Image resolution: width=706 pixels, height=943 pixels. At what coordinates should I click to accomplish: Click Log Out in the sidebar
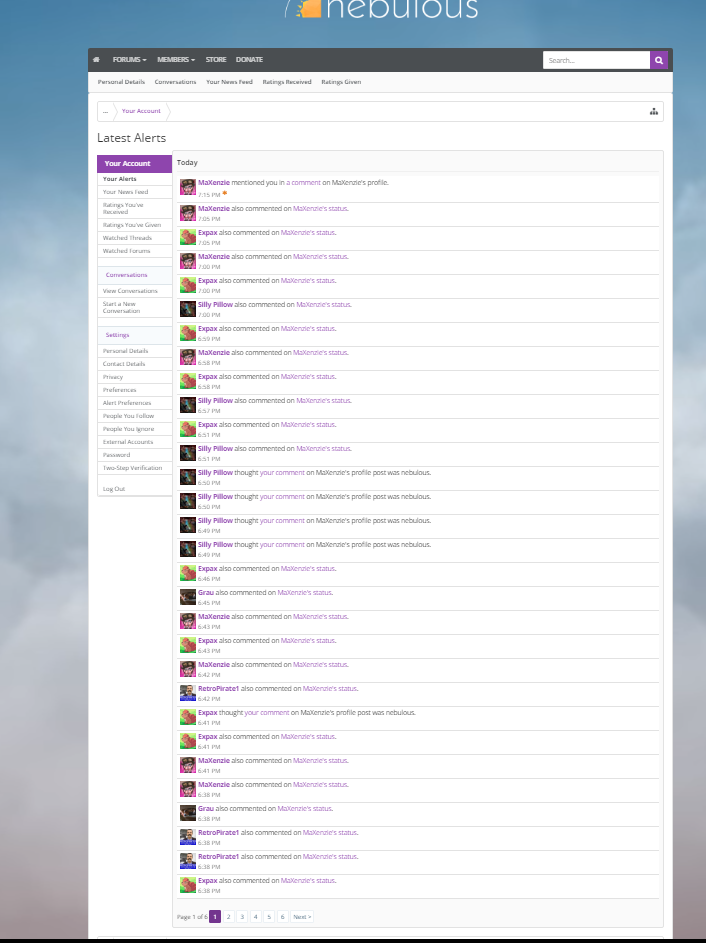114,489
